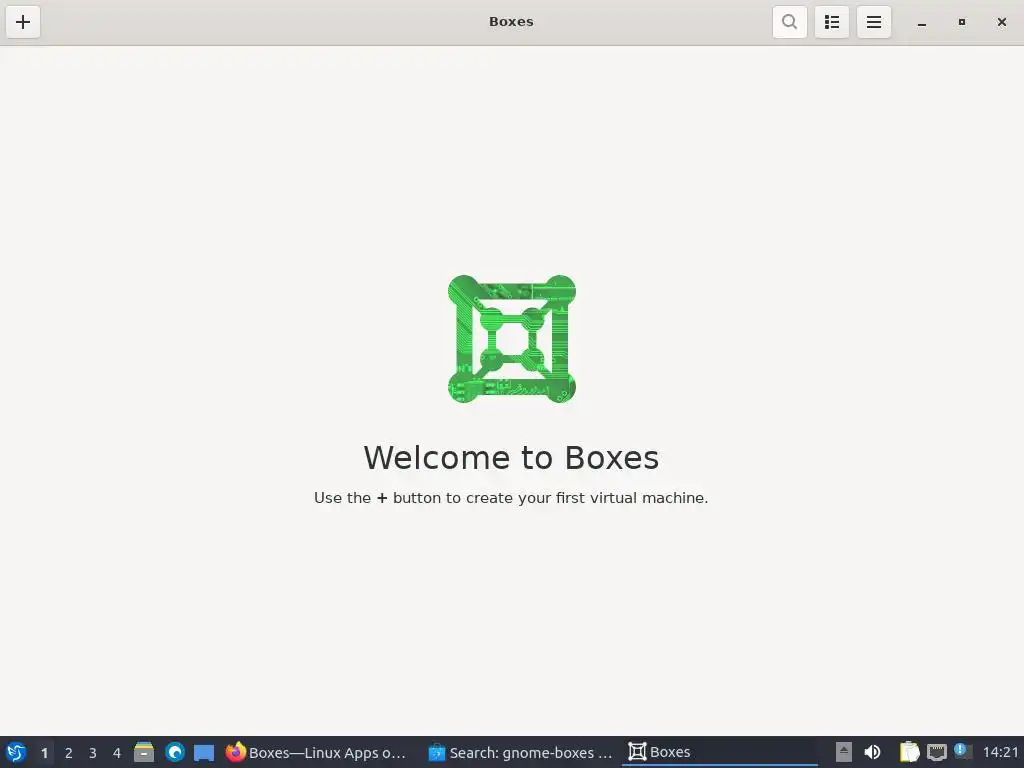The image size is (1024, 768).
Task: Launch the blue swirl browser icon in the taskbar
Action: (174, 752)
